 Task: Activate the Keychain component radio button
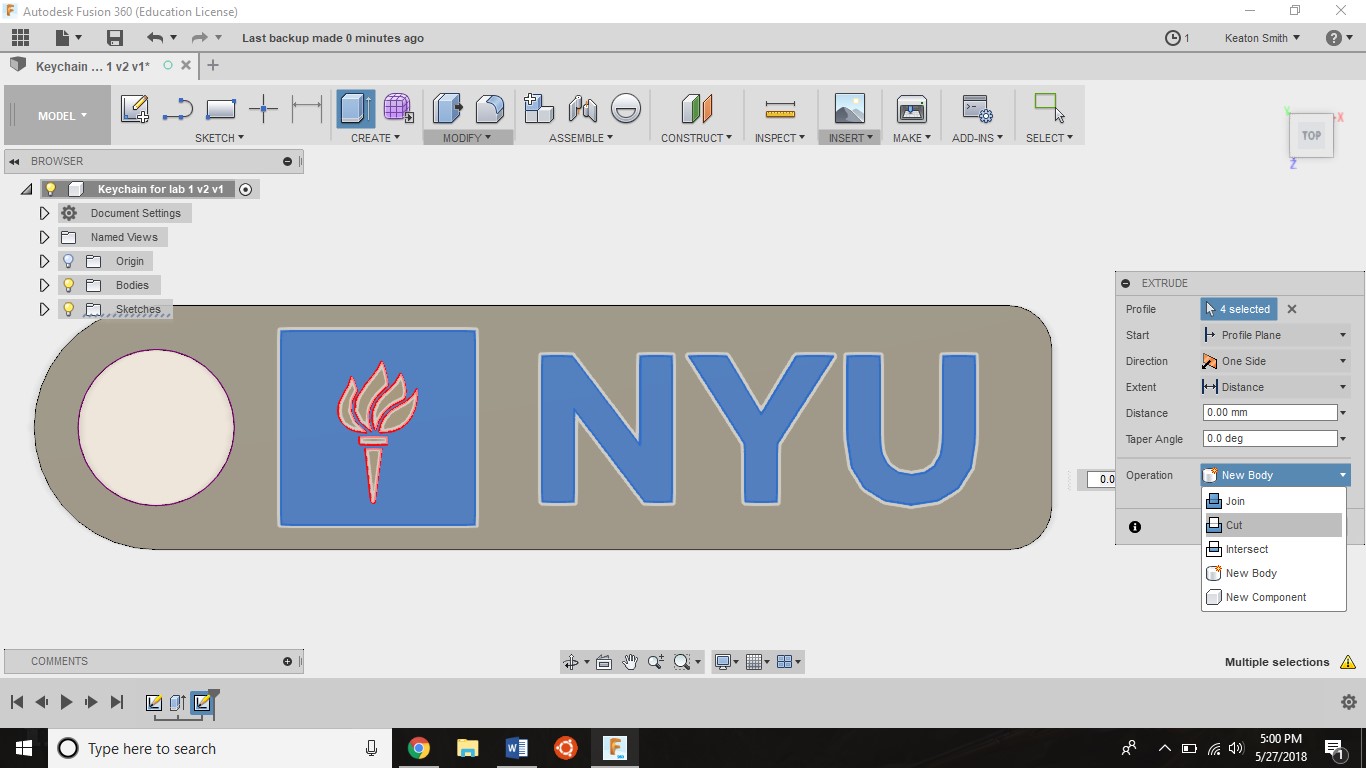245,189
